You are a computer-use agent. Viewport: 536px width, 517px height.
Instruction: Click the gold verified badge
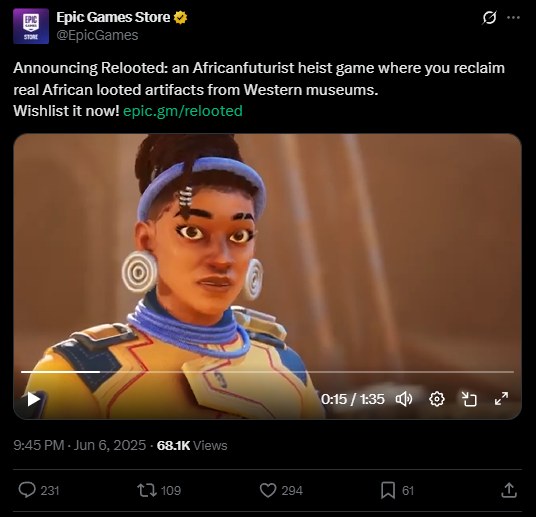[x=180, y=17]
